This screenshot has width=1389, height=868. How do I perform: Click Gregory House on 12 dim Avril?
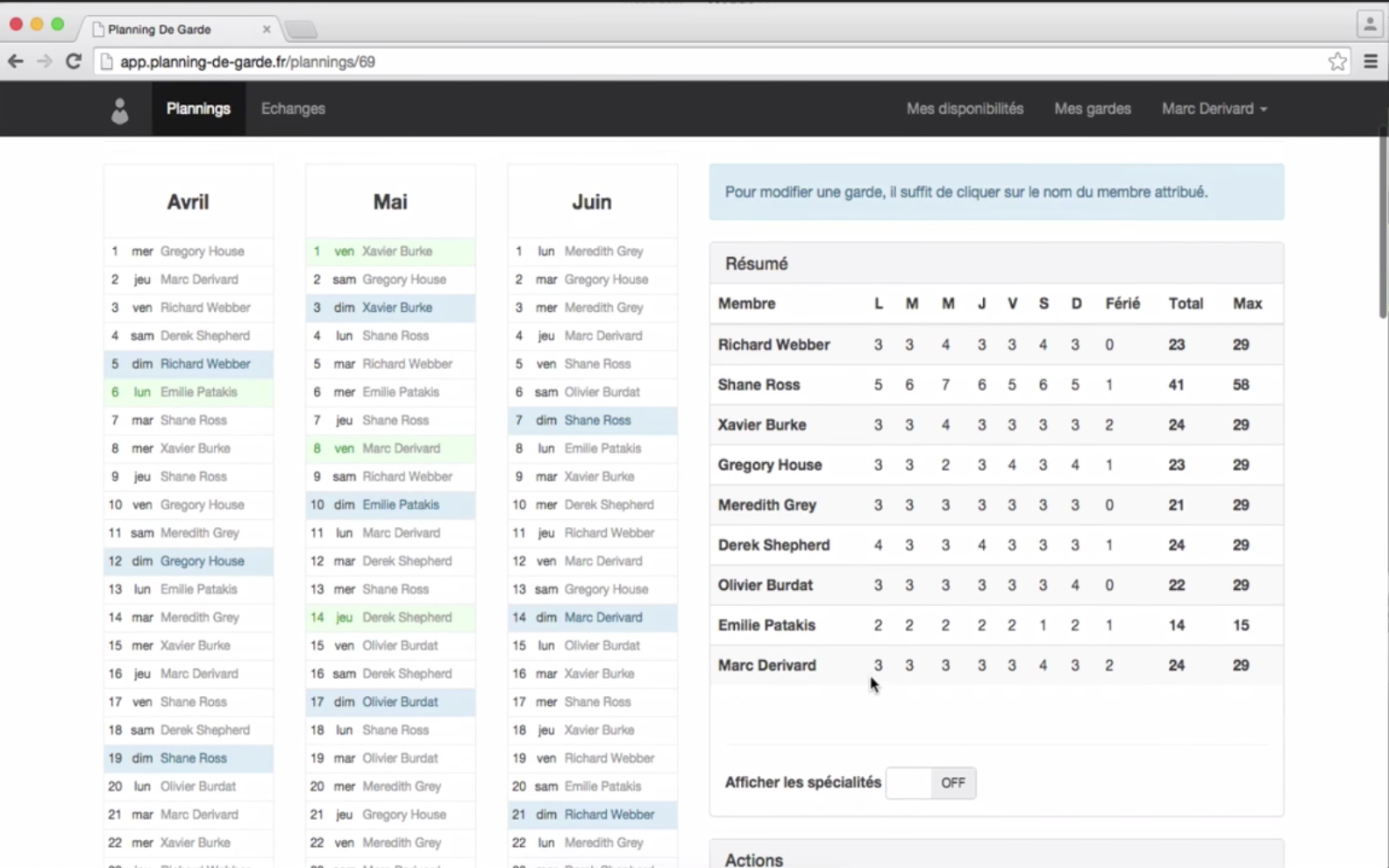pos(202,561)
